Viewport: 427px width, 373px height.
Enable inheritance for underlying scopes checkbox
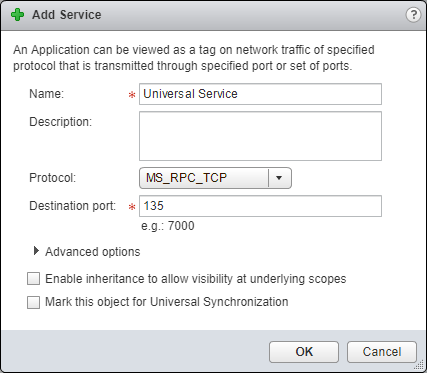pos(33,279)
